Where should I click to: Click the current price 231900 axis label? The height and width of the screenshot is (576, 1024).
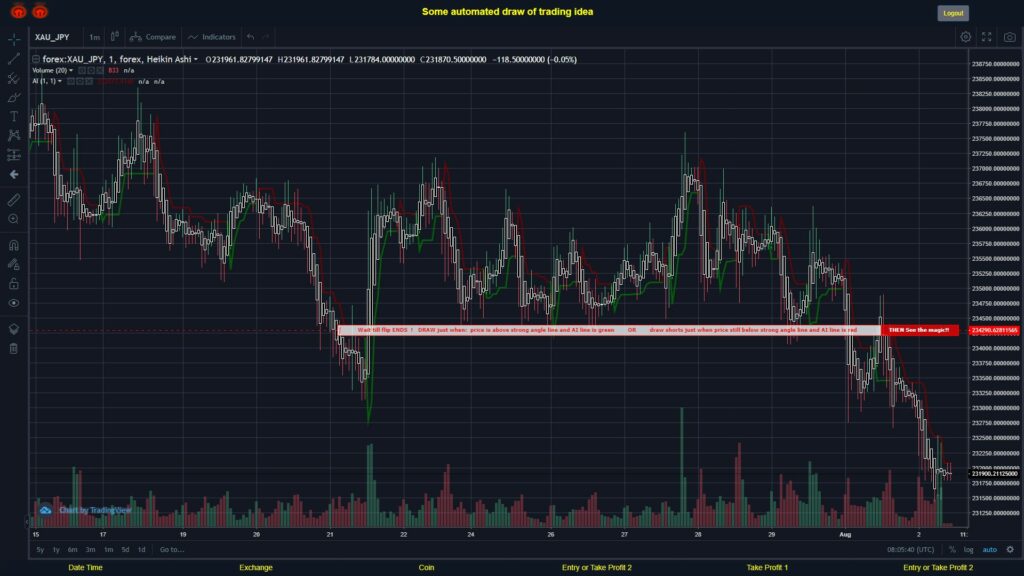(x=994, y=474)
